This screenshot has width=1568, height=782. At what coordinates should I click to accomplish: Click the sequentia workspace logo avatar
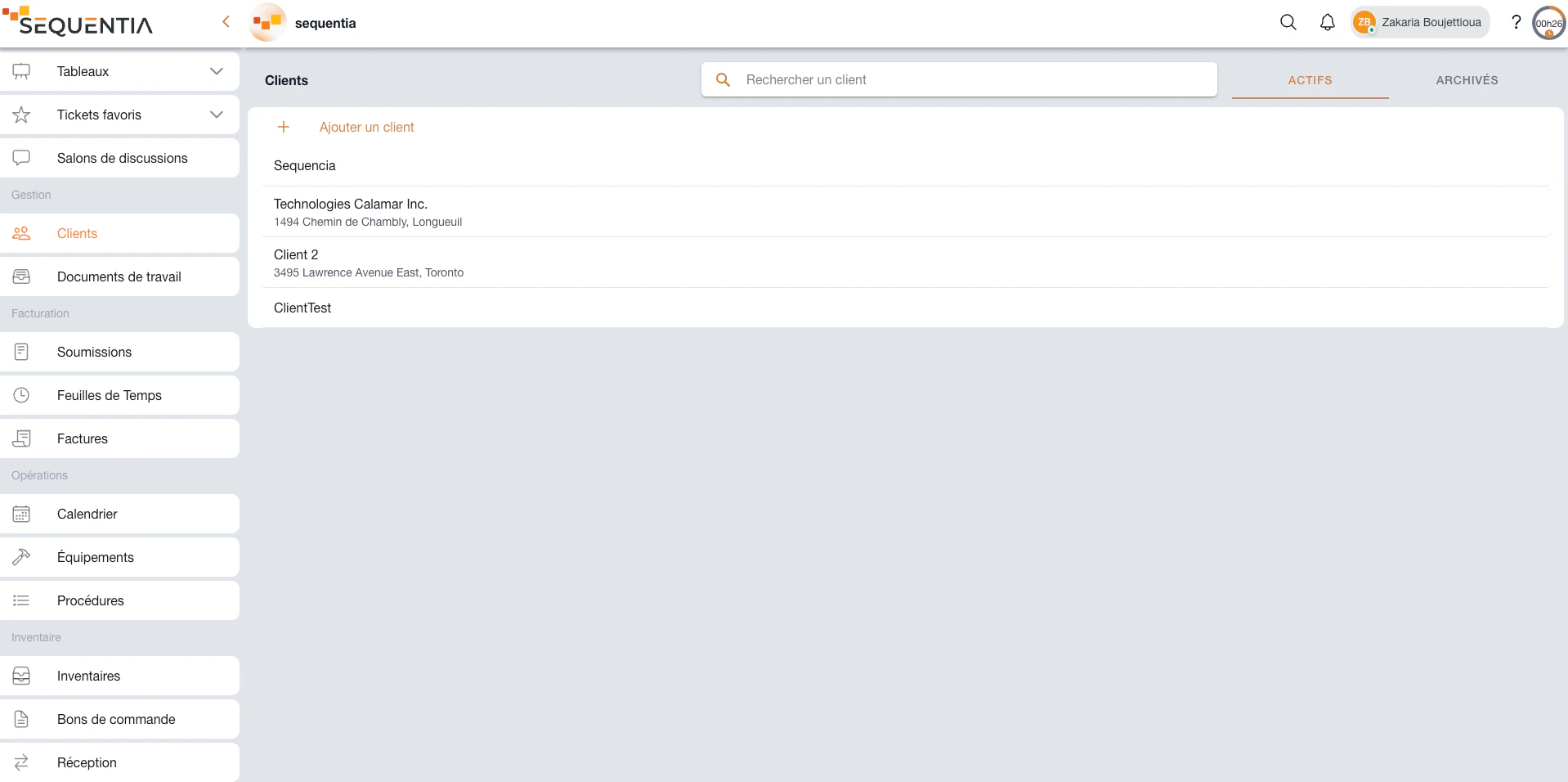pyautogui.click(x=267, y=23)
